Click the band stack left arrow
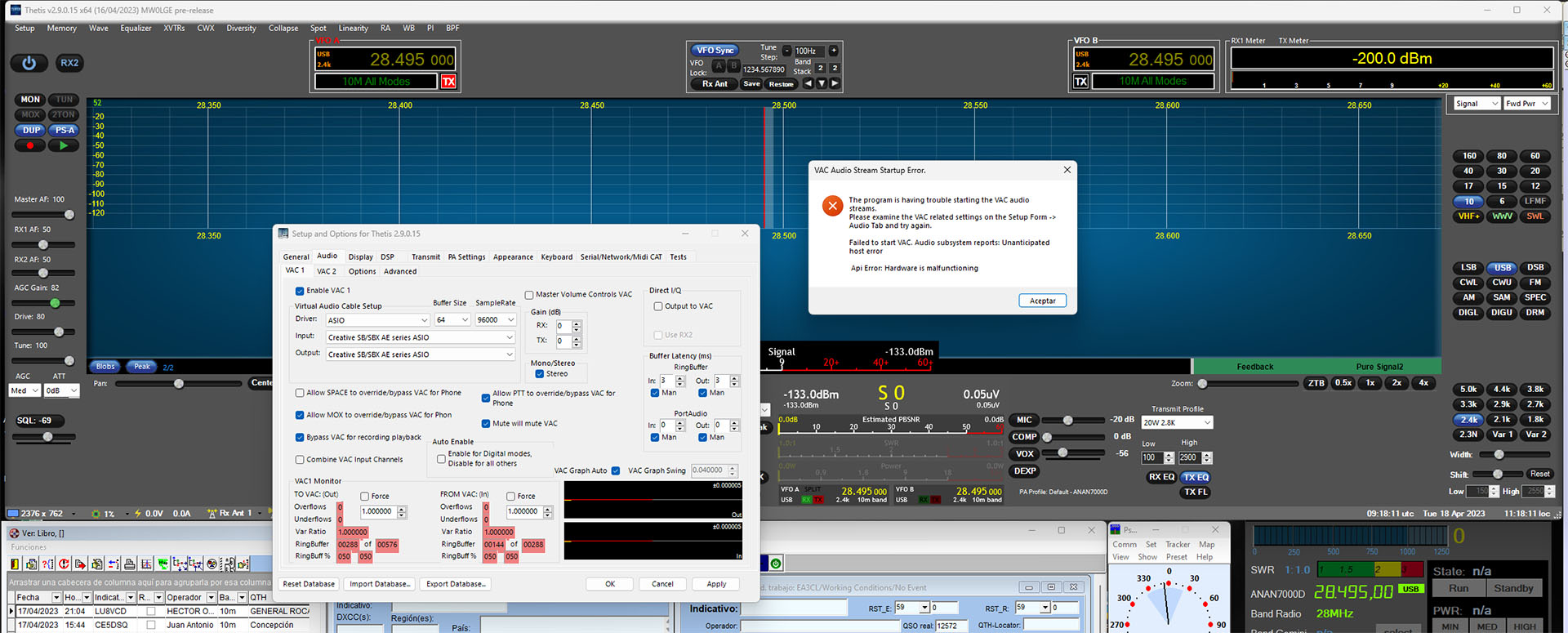 click(x=808, y=83)
